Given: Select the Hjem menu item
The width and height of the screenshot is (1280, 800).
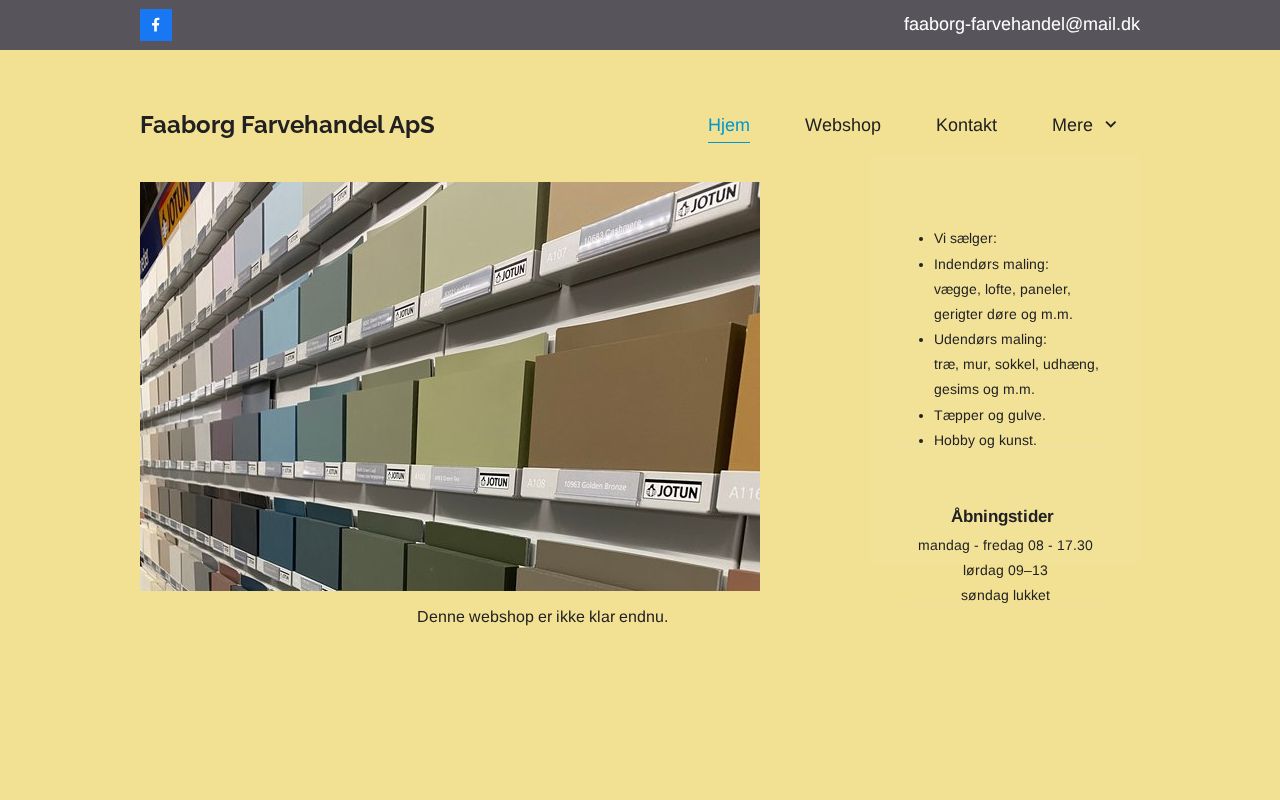Looking at the screenshot, I should pos(729,125).
